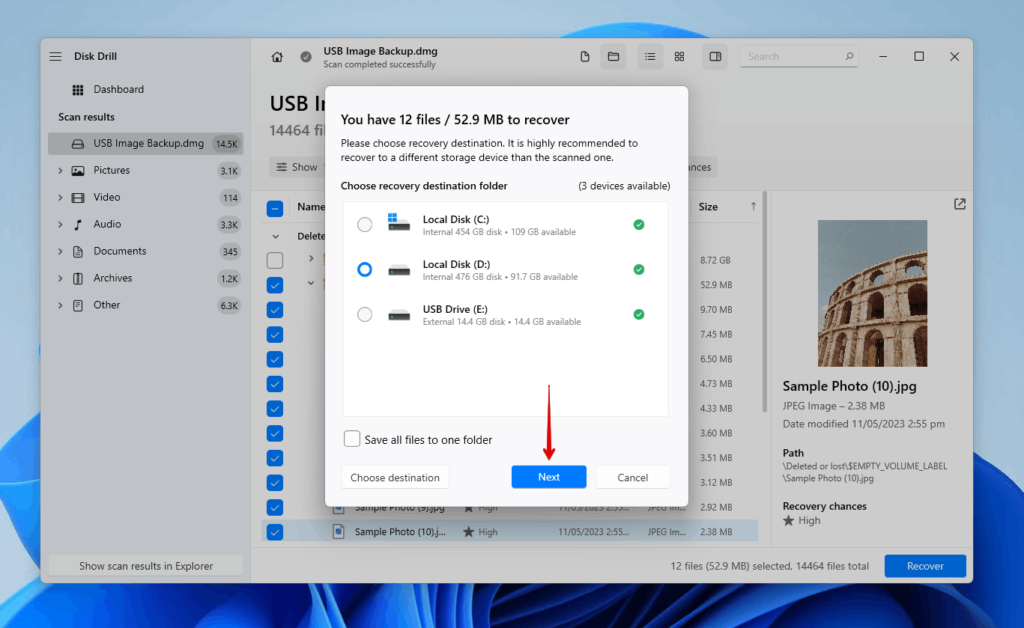Collapse the Pictures category in sidebar
Screen dimensions: 1024x628
[60, 170]
